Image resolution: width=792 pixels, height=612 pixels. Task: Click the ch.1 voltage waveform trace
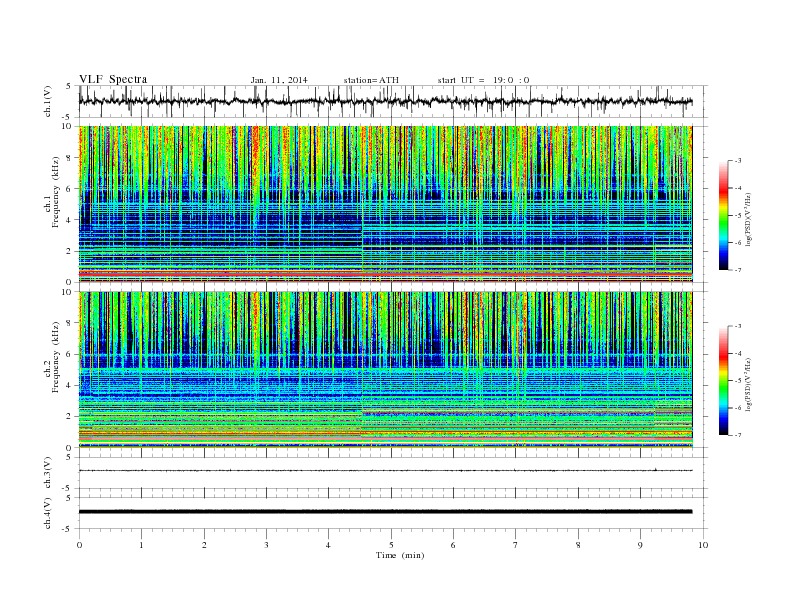click(385, 101)
